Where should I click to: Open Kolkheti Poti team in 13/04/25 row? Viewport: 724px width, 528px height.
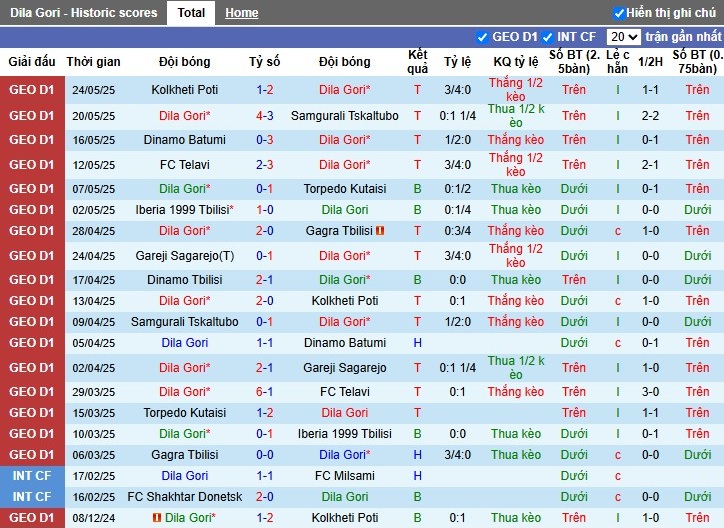click(345, 300)
